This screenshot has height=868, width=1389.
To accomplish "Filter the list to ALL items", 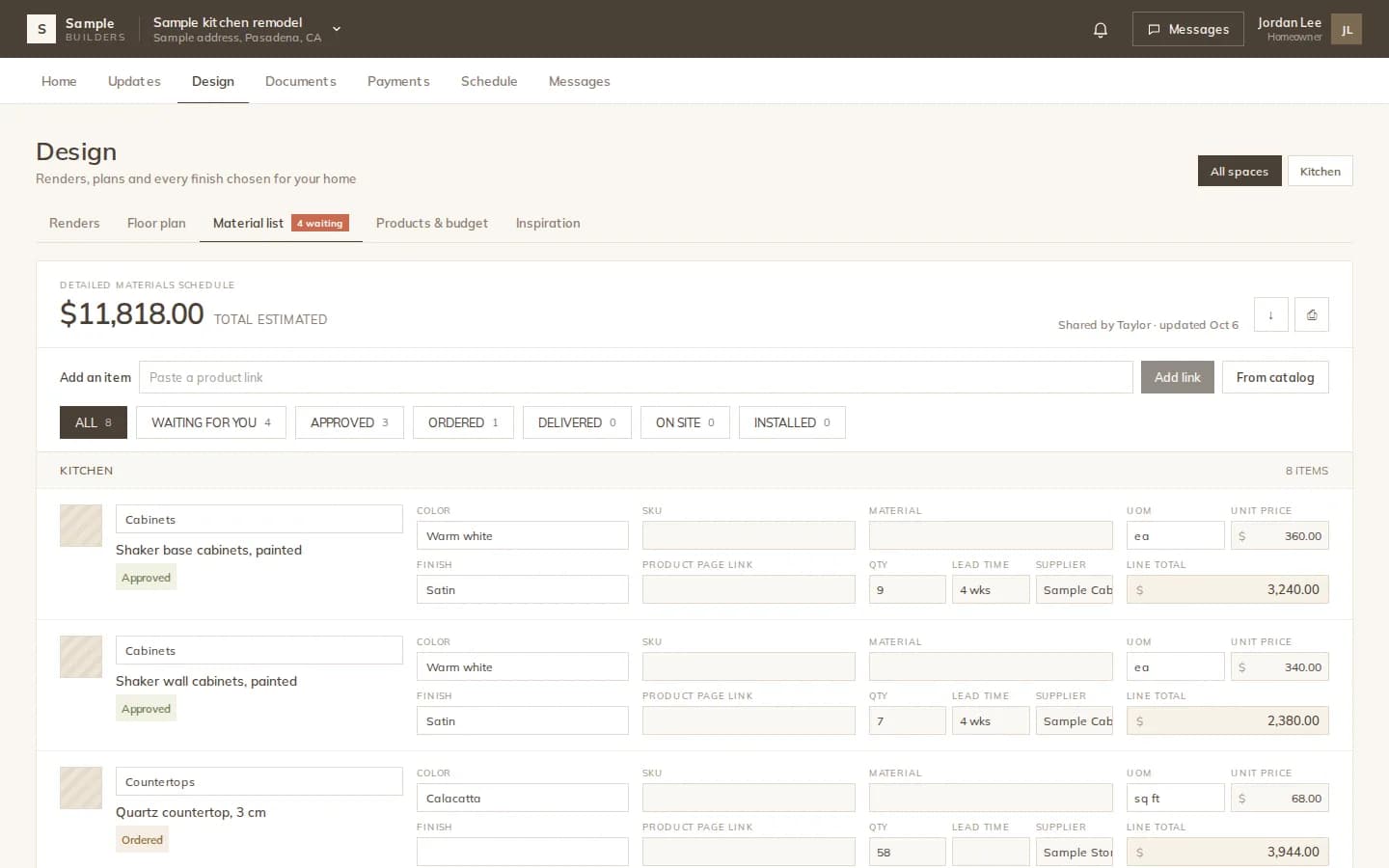I will [94, 422].
